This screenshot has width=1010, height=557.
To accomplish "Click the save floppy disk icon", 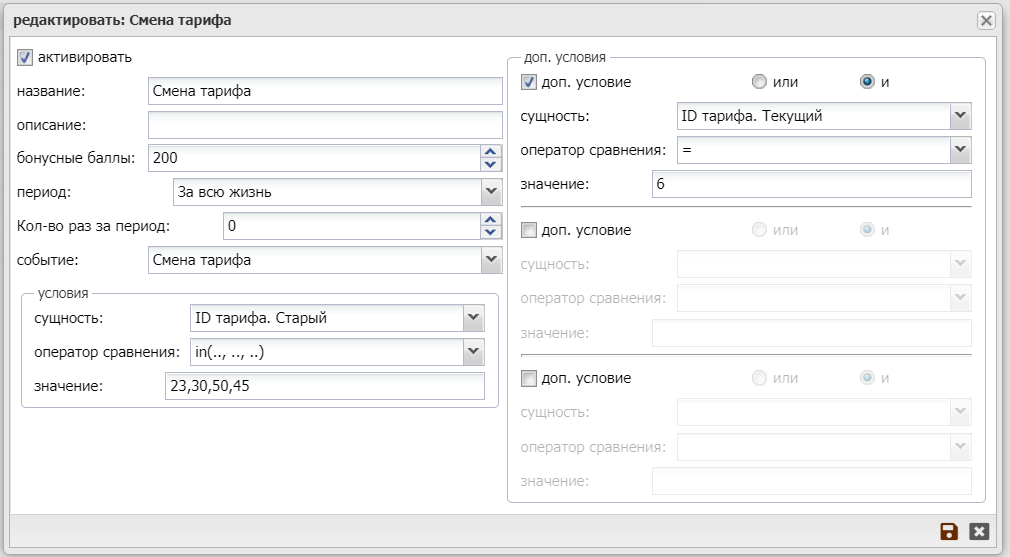I will [949, 532].
